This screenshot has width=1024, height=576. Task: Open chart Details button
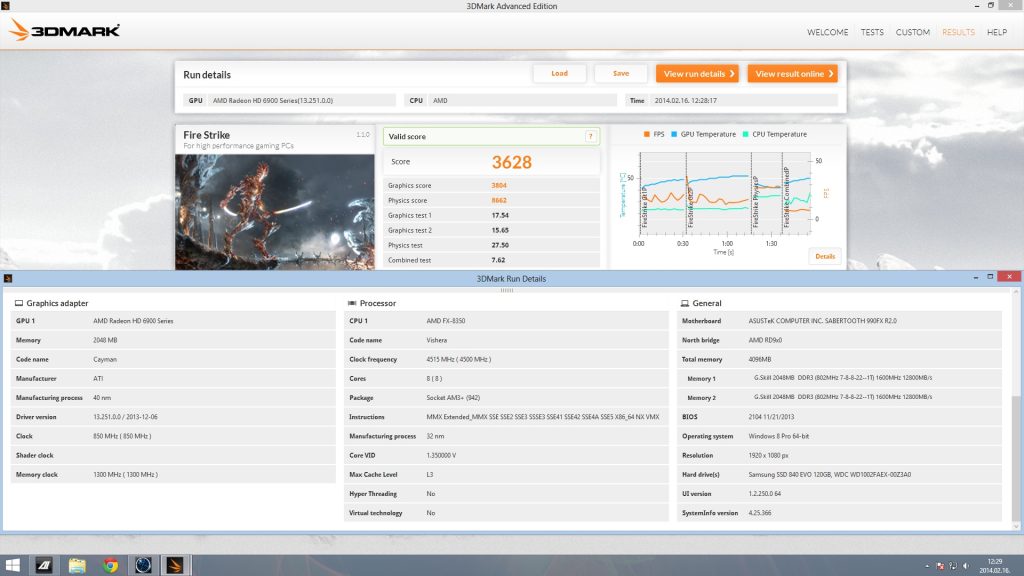tap(825, 256)
